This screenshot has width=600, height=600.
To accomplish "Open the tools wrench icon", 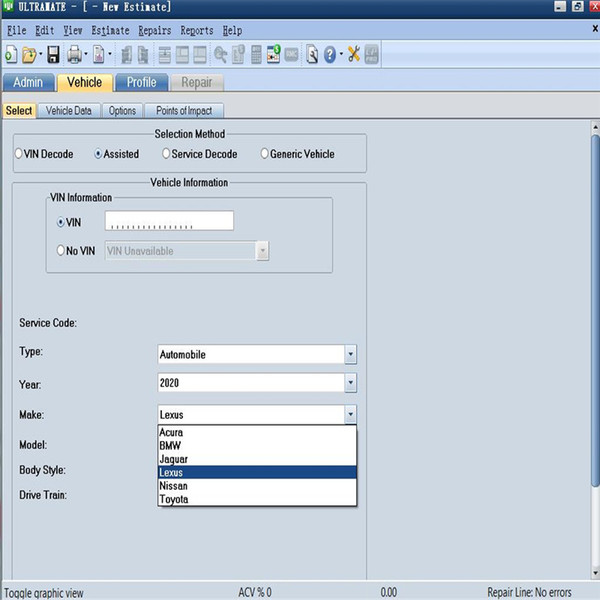I will pos(353,54).
